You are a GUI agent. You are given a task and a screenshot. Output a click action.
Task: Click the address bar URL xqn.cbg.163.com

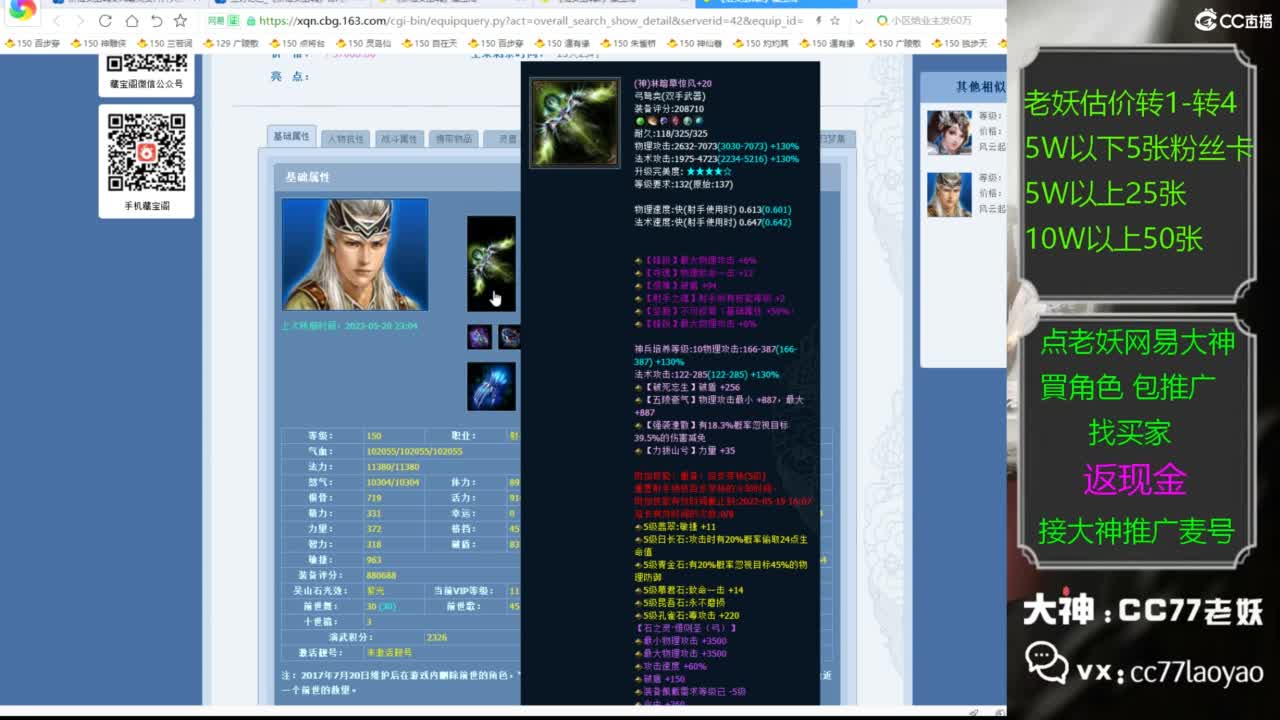click(x=530, y=20)
